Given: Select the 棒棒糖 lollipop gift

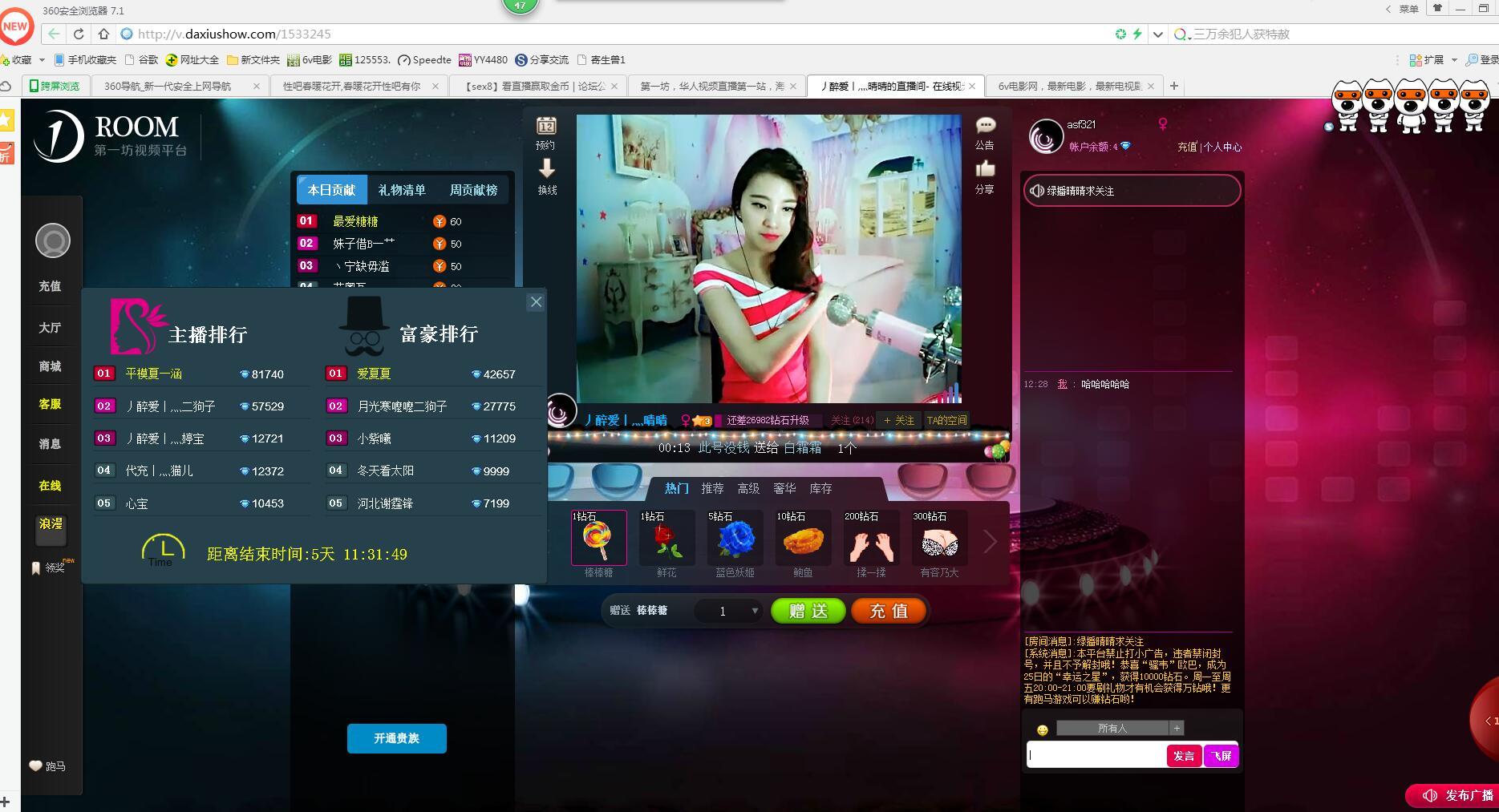Looking at the screenshot, I should [599, 537].
